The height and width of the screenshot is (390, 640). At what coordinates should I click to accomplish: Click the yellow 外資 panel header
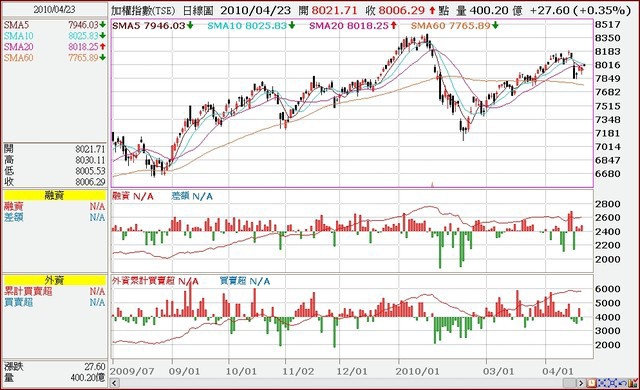pyautogui.click(x=54, y=280)
